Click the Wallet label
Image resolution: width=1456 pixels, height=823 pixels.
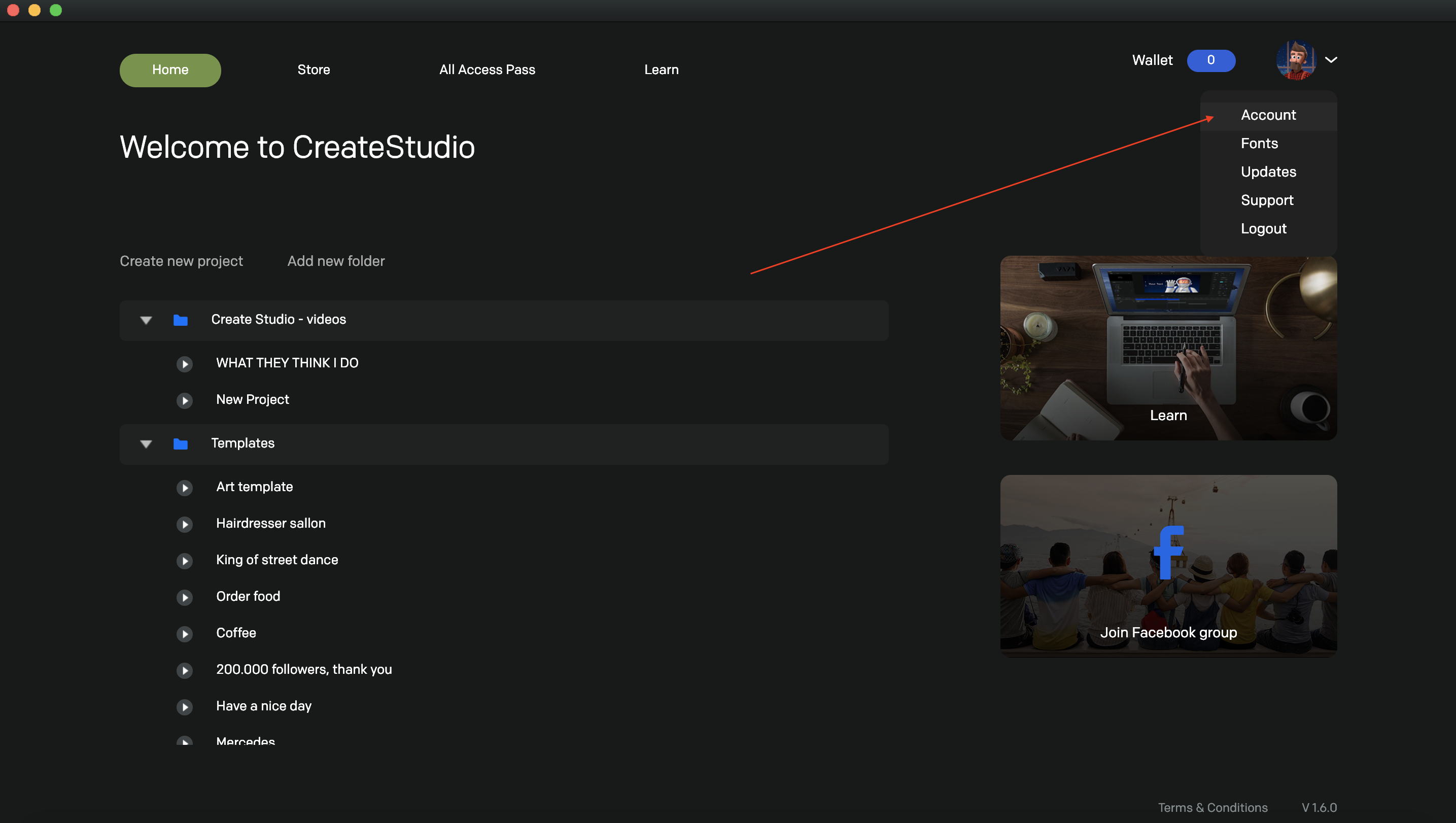coord(1152,60)
